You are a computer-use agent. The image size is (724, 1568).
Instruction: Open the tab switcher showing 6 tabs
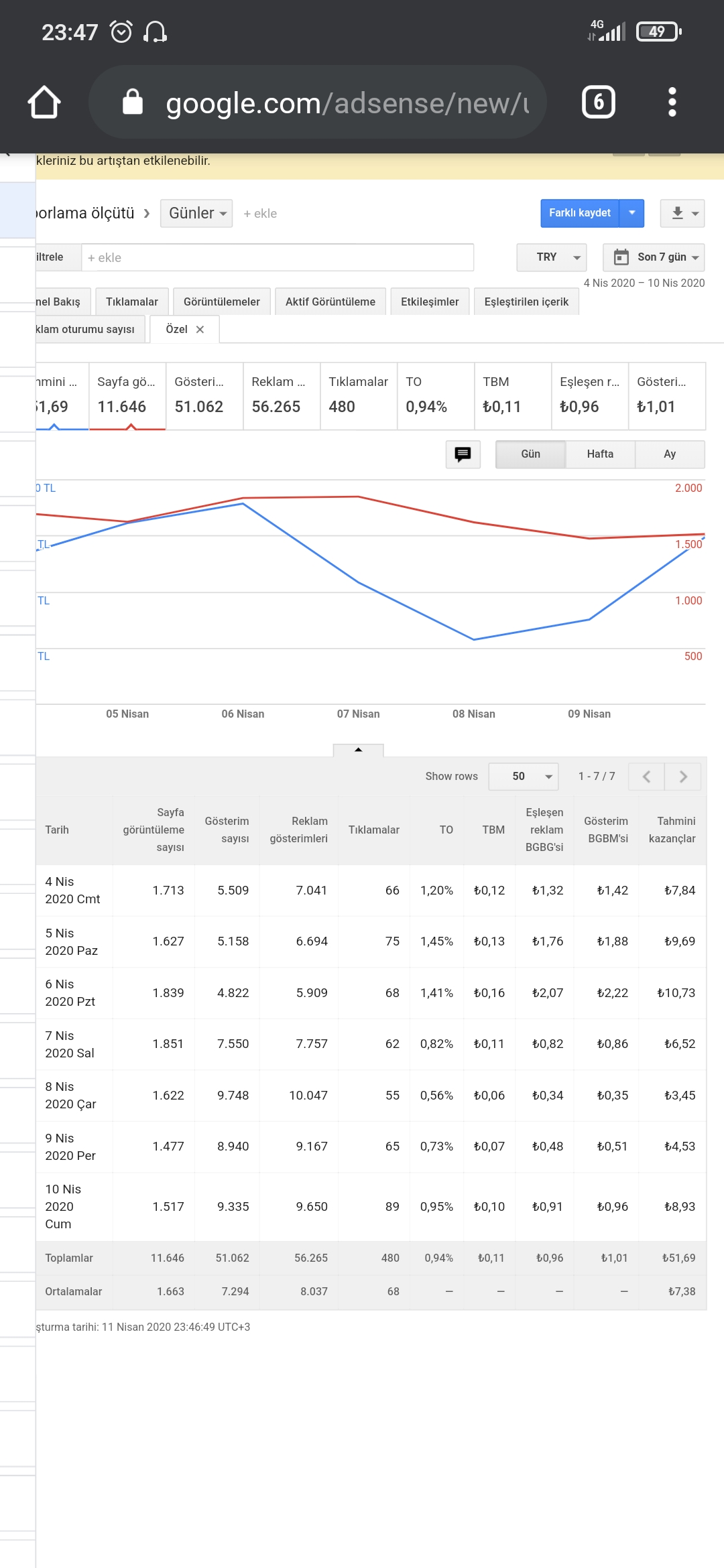coord(599,102)
